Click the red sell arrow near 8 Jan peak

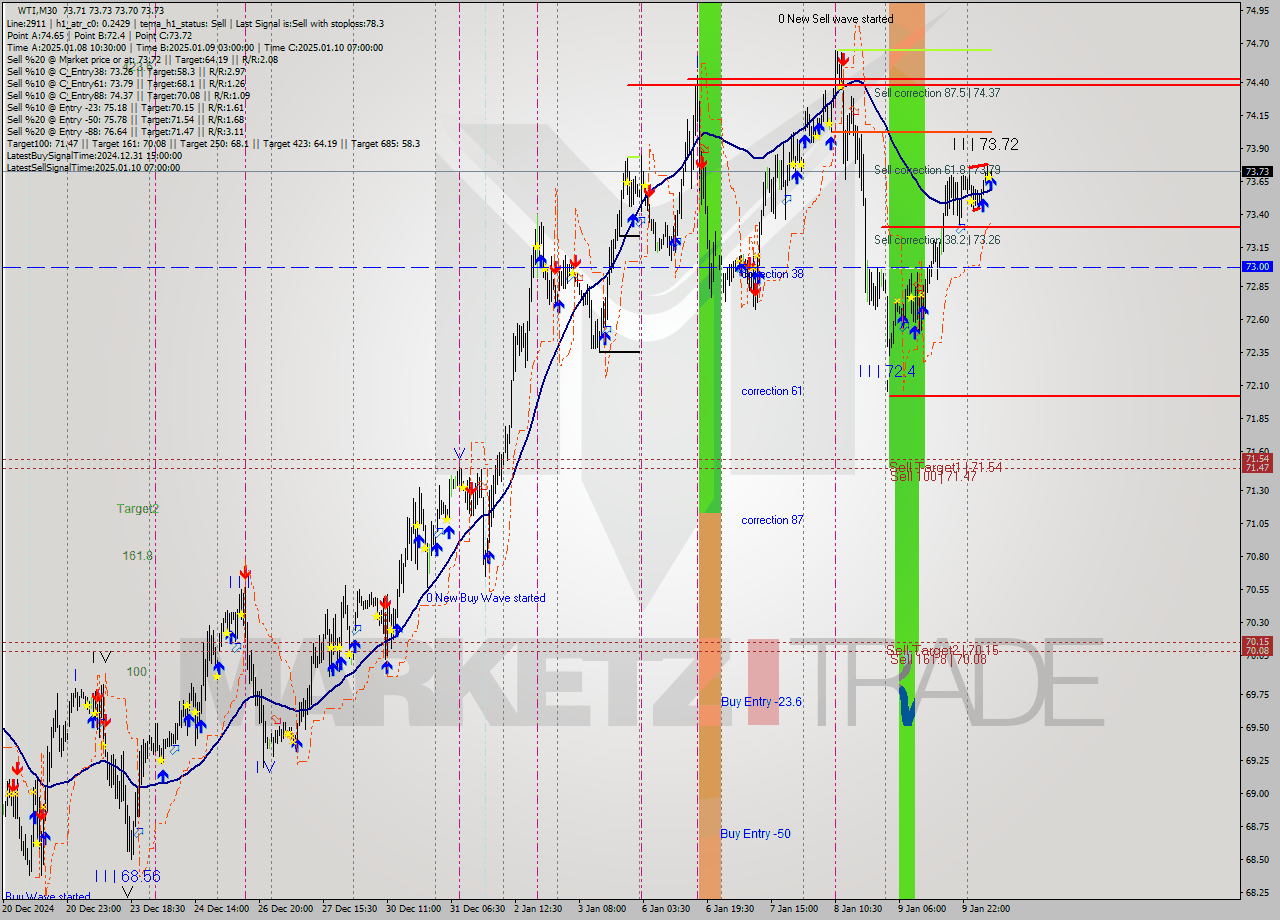pyautogui.click(x=844, y=60)
